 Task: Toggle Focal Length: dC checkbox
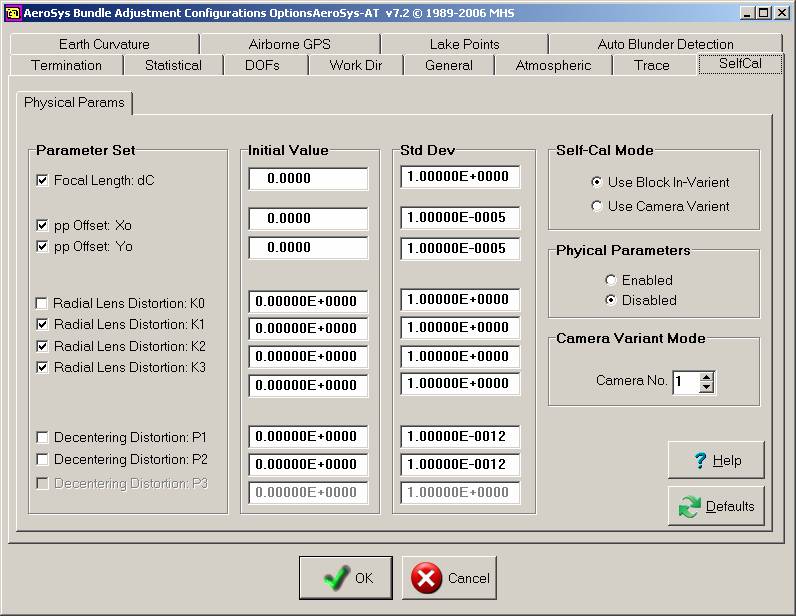click(x=42, y=181)
